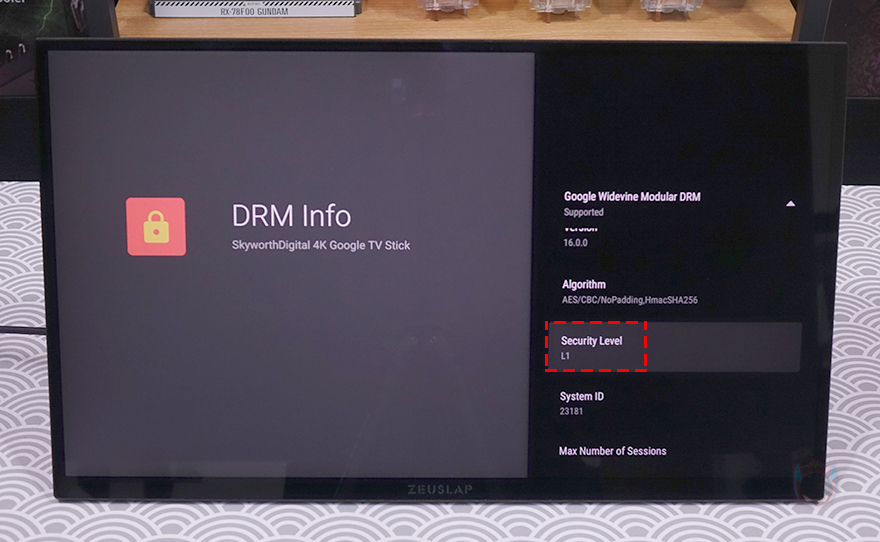
Task: Collapse the Google Widevine Modular DRM section arrow
Action: pos(790,204)
